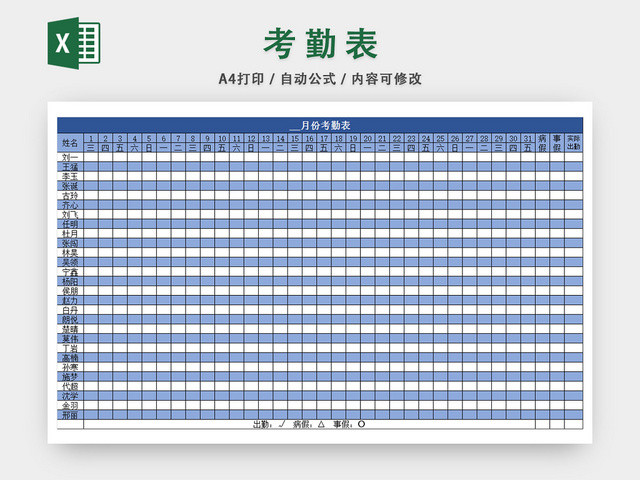This screenshot has width=640, height=480.
Task: Click the 事假 circle legend entry
Action: (x=349, y=424)
